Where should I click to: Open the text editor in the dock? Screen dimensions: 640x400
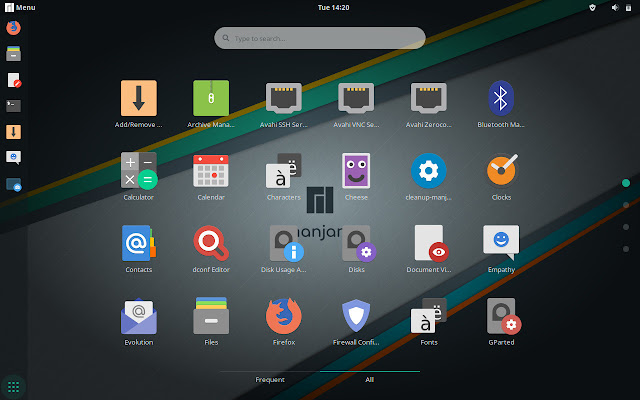click(13, 80)
